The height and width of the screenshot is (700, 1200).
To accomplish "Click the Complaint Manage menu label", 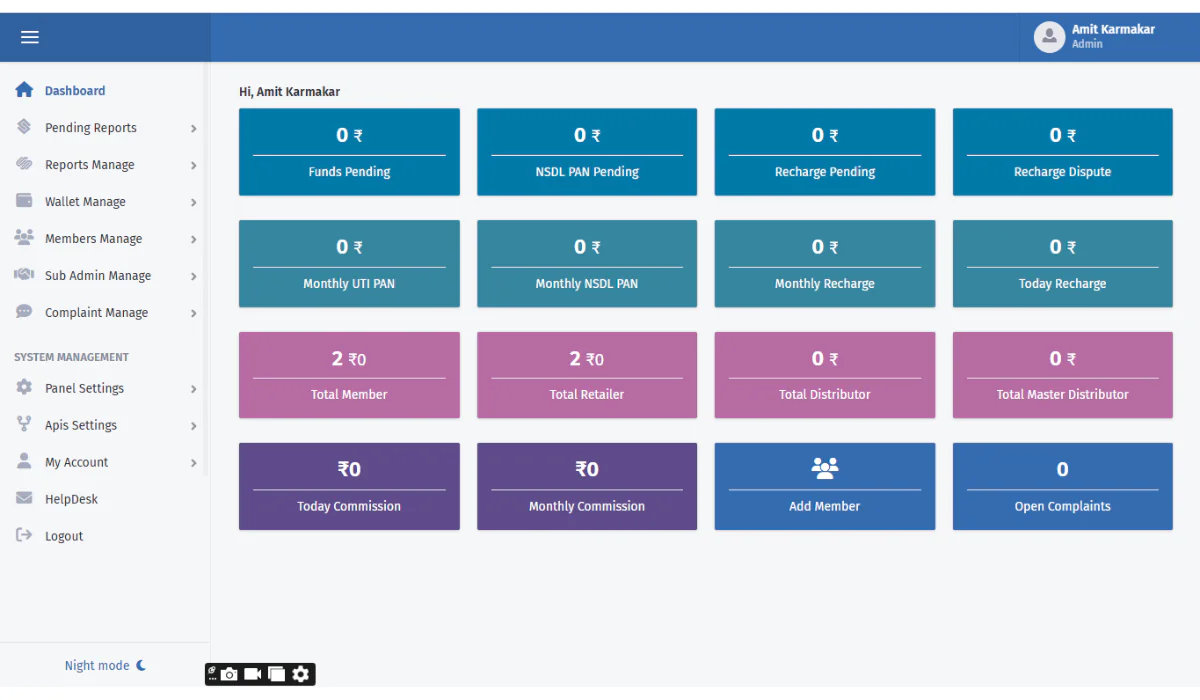I will tap(96, 313).
